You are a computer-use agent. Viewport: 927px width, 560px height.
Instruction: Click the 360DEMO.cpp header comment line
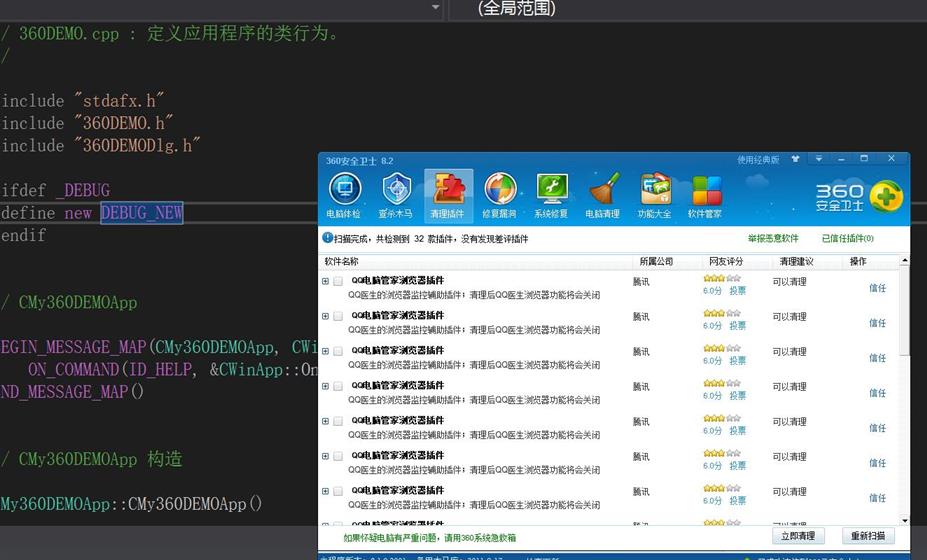pyautogui.click(x=170, y=33)
